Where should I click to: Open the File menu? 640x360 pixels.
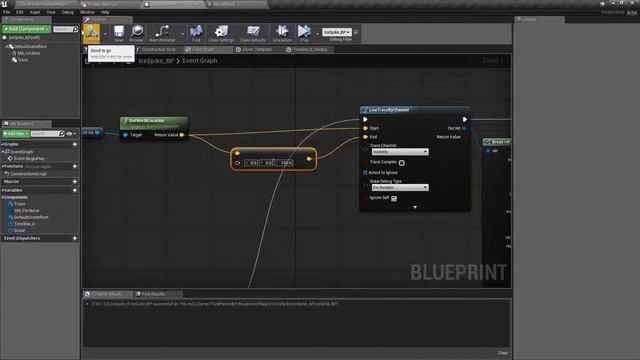click(7, 12)
